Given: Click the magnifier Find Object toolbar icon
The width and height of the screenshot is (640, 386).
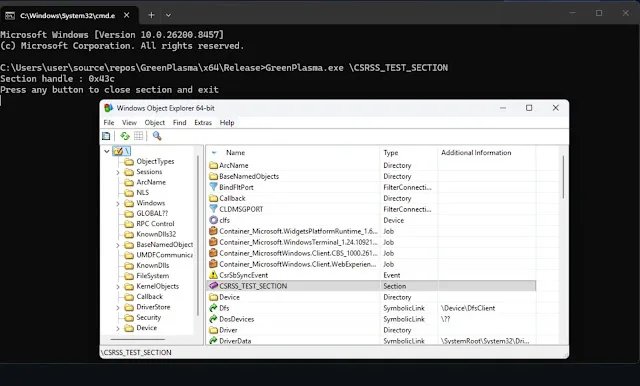Looking at the screenshot, I should point(157,136).
